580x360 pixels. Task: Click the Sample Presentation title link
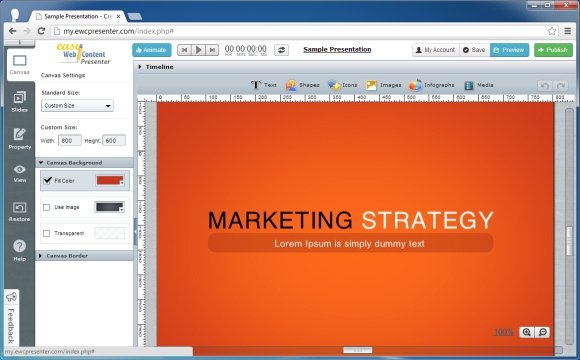tap(337, 50)
